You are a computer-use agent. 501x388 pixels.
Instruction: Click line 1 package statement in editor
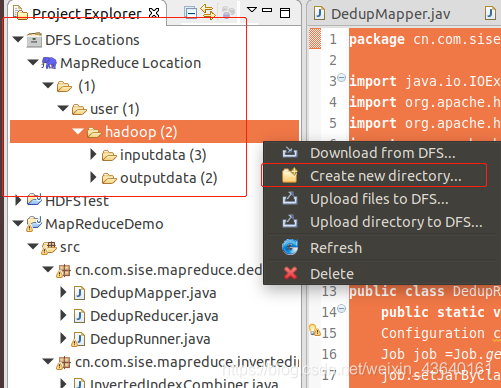(x=425, y=39)
